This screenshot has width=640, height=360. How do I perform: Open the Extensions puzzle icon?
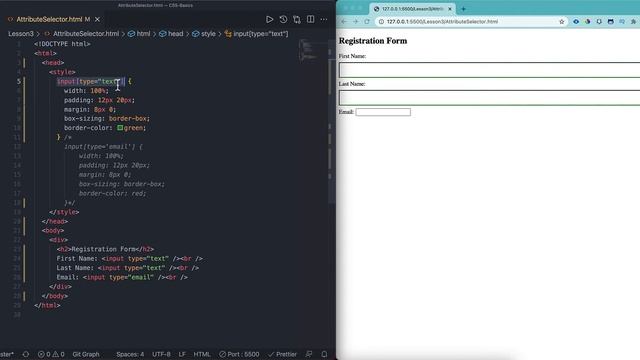click(x=633, y=22)
